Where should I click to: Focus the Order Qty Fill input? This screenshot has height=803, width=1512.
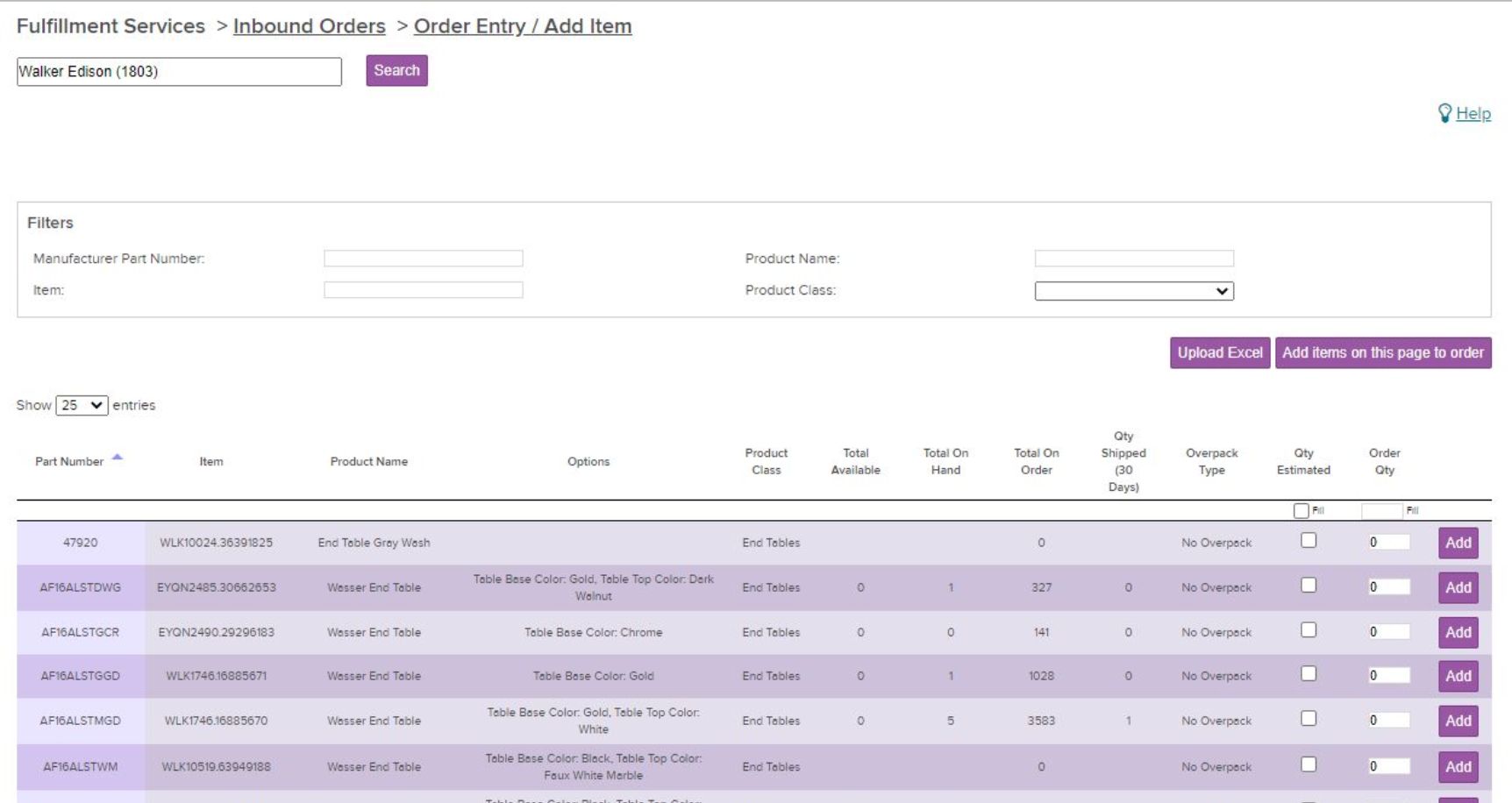click(x=1382, y=510)
